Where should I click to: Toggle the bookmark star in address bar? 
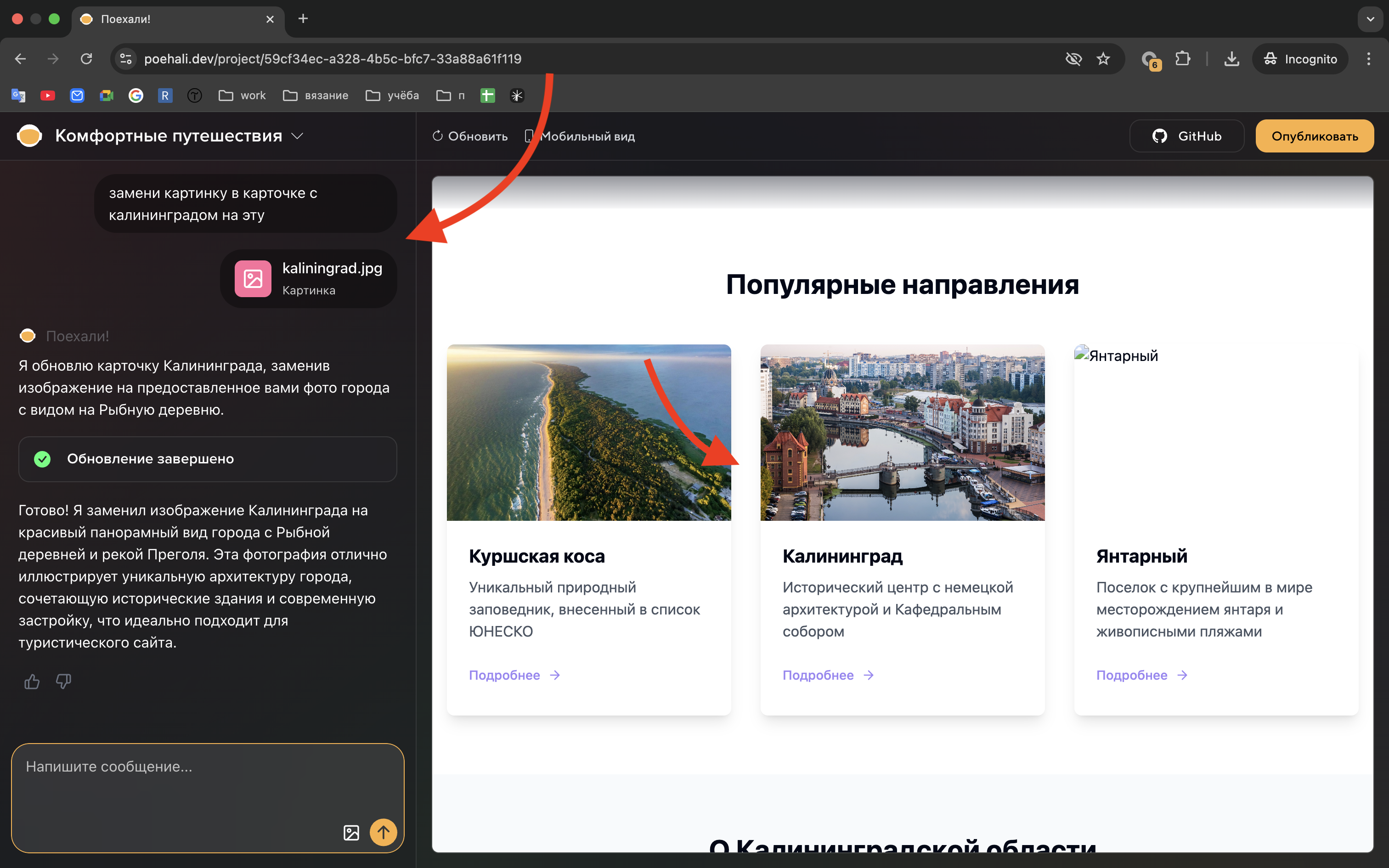[1103, 58]
